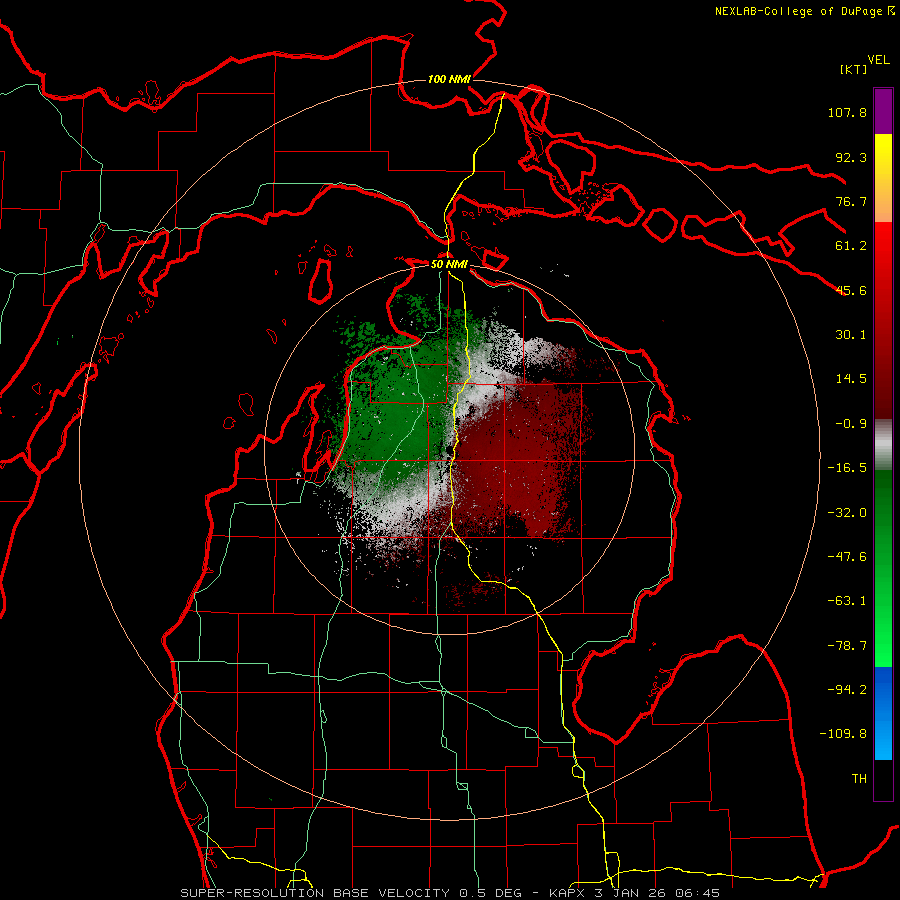Click the NEXLAB-College of DuPage watermark text

click(x=804, y=11)
